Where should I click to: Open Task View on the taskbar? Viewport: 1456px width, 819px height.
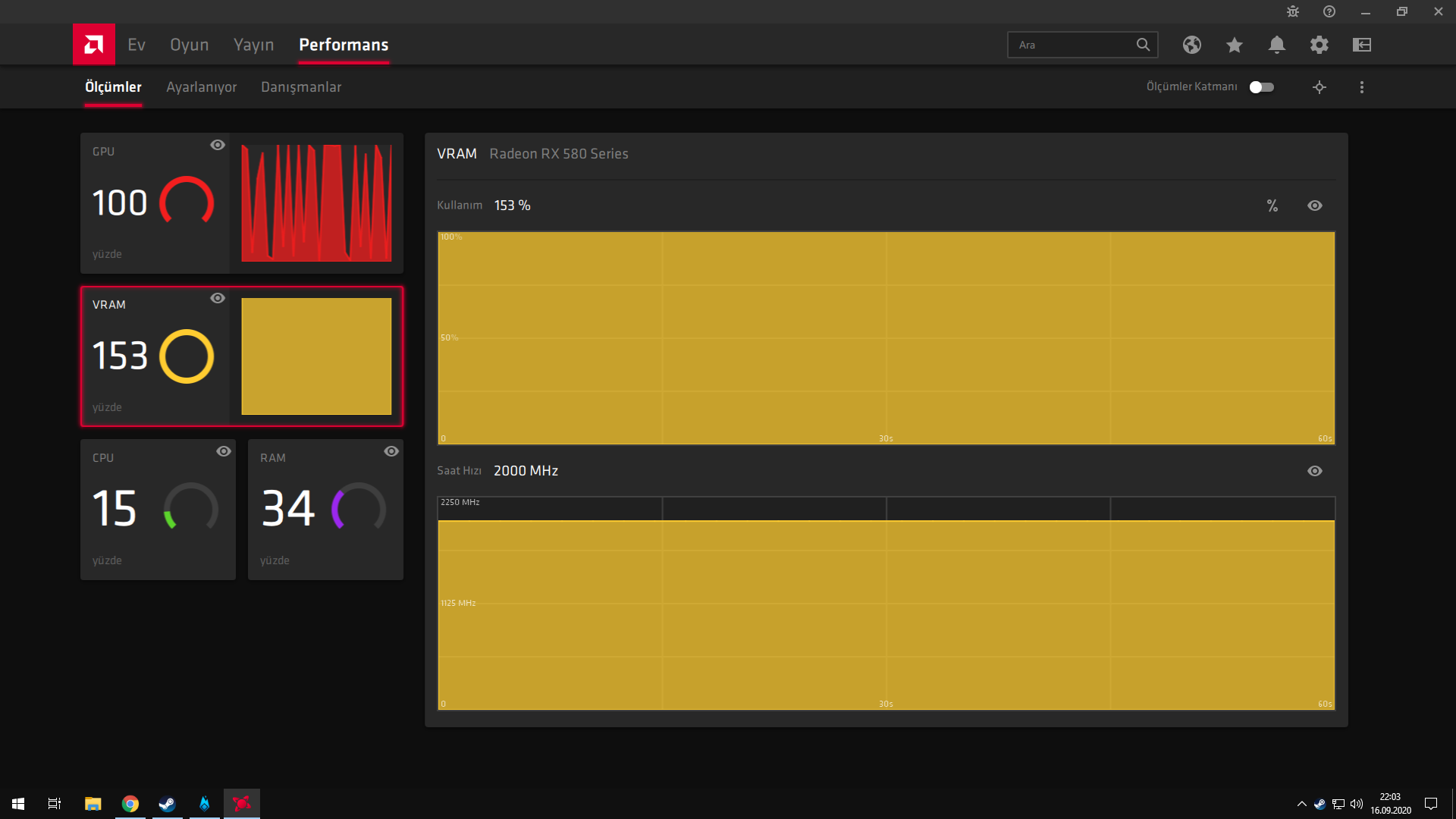pyautogui.click(x=55, y=804)
